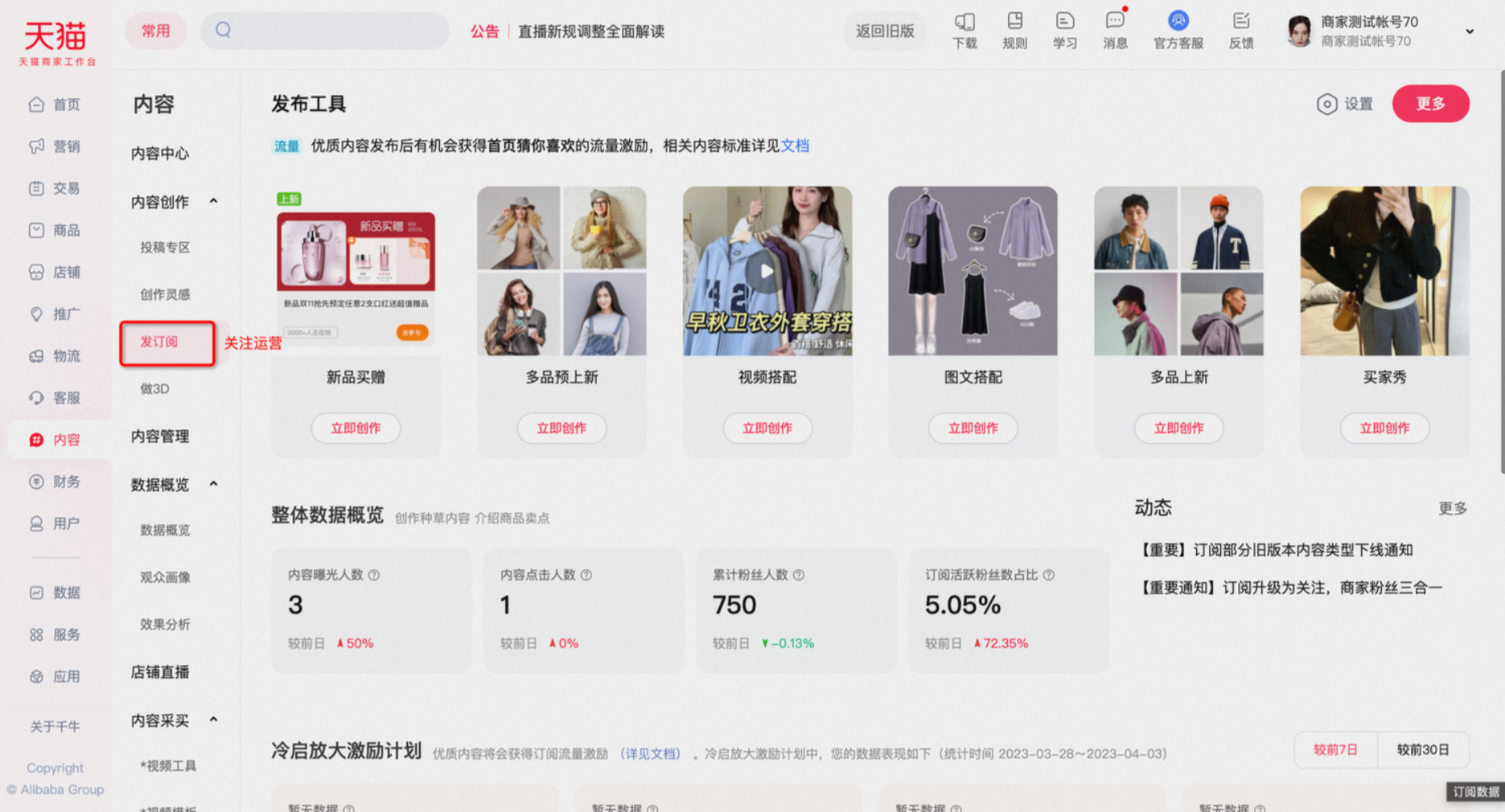The width and height of the screenshot is (1505, 812).
Task: Open the 规则 rules icon
Action: (x=1015, y=31)
